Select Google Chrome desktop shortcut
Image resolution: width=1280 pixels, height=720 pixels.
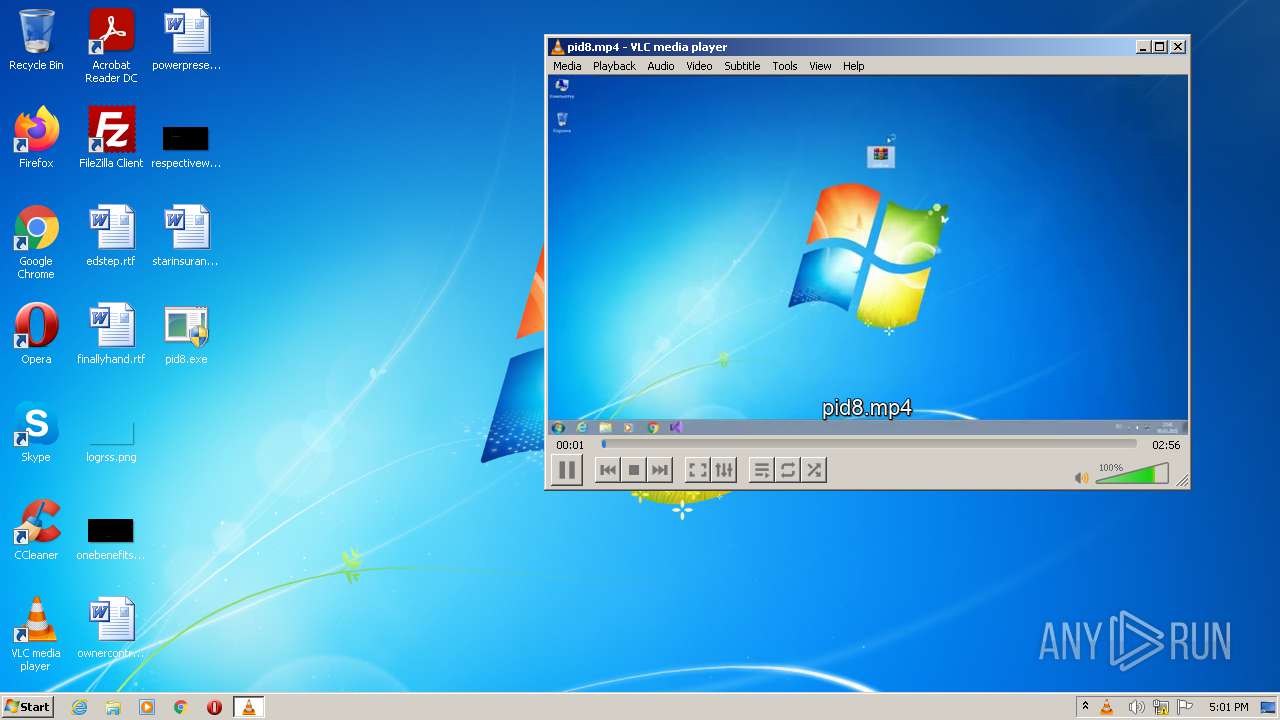pyautogui.click(x=36, y=241)
